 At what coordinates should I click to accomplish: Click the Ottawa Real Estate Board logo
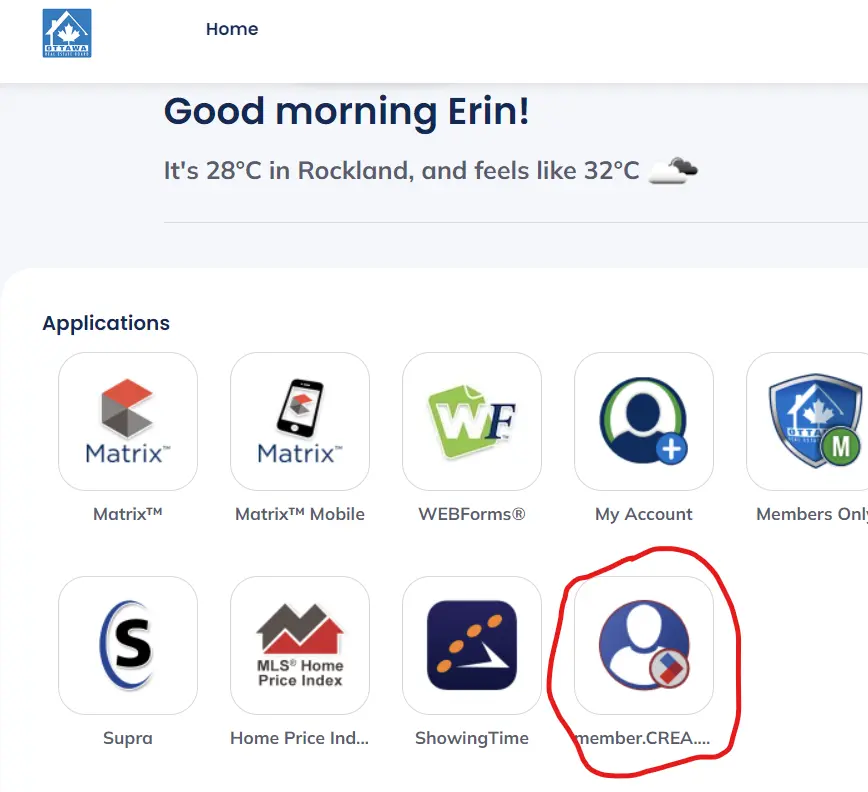coord(67,33)
